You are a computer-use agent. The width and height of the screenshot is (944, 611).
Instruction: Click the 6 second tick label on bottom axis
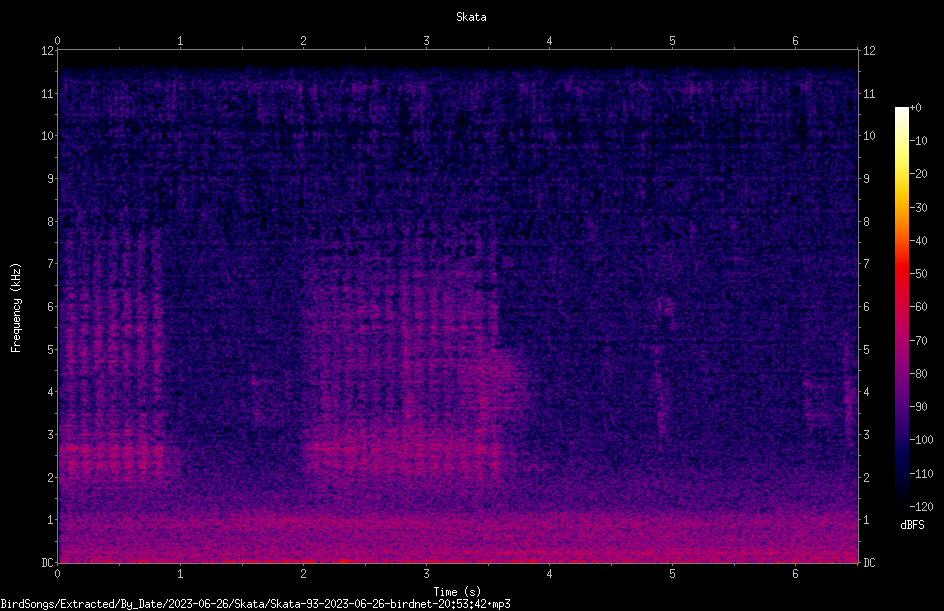795,574
